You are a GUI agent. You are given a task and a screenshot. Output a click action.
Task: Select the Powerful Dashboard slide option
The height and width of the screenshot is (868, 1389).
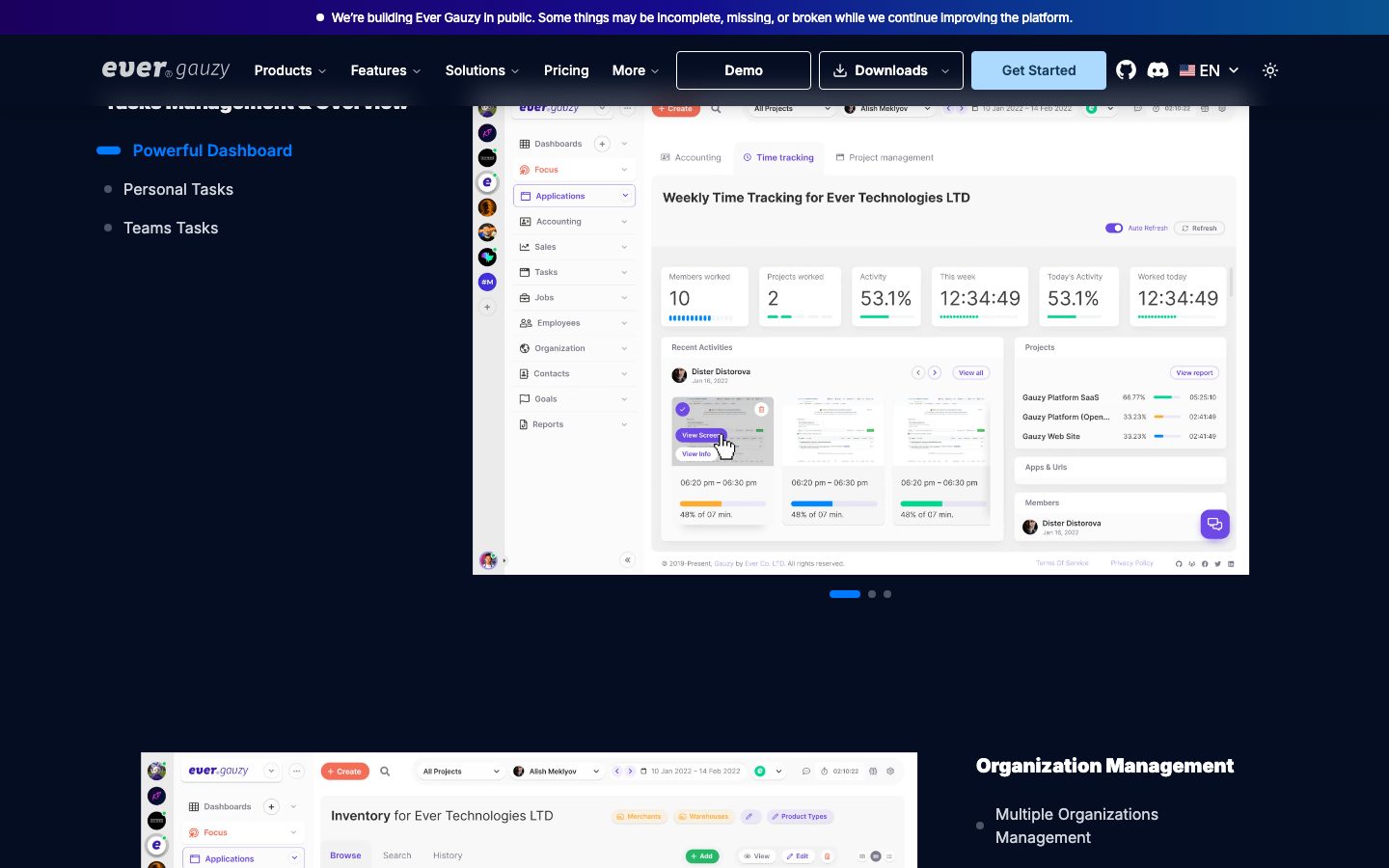coord(212,150)
